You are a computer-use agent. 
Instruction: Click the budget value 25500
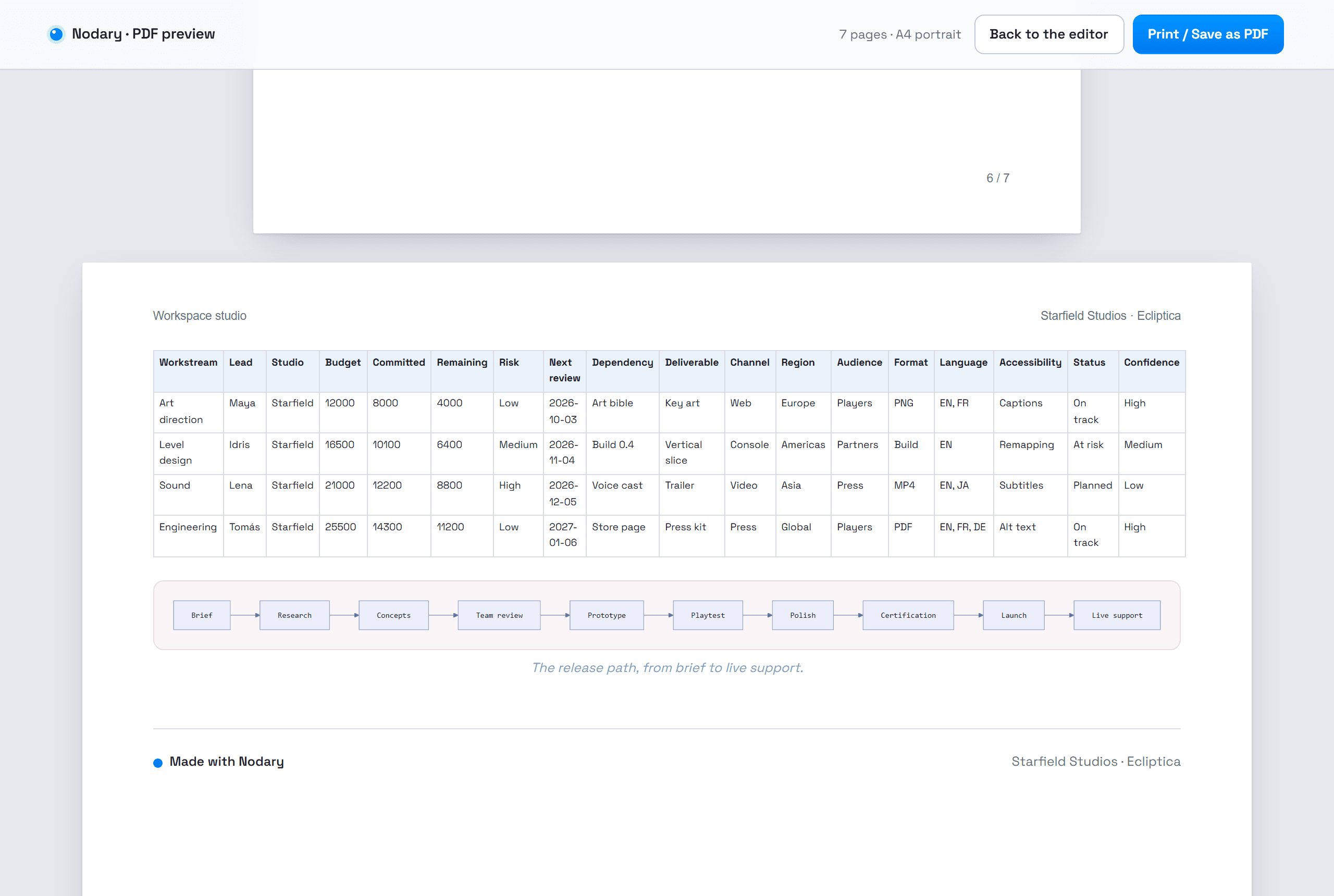tap(341, 527)
